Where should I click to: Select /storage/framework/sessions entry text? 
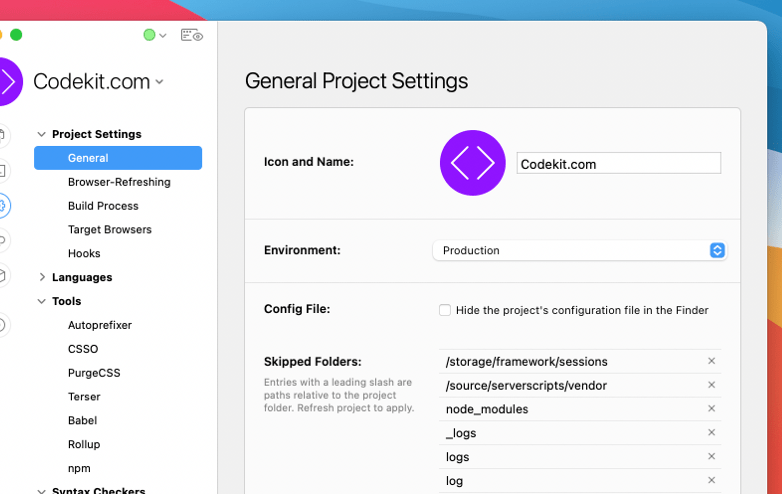(x=526, y=361)
